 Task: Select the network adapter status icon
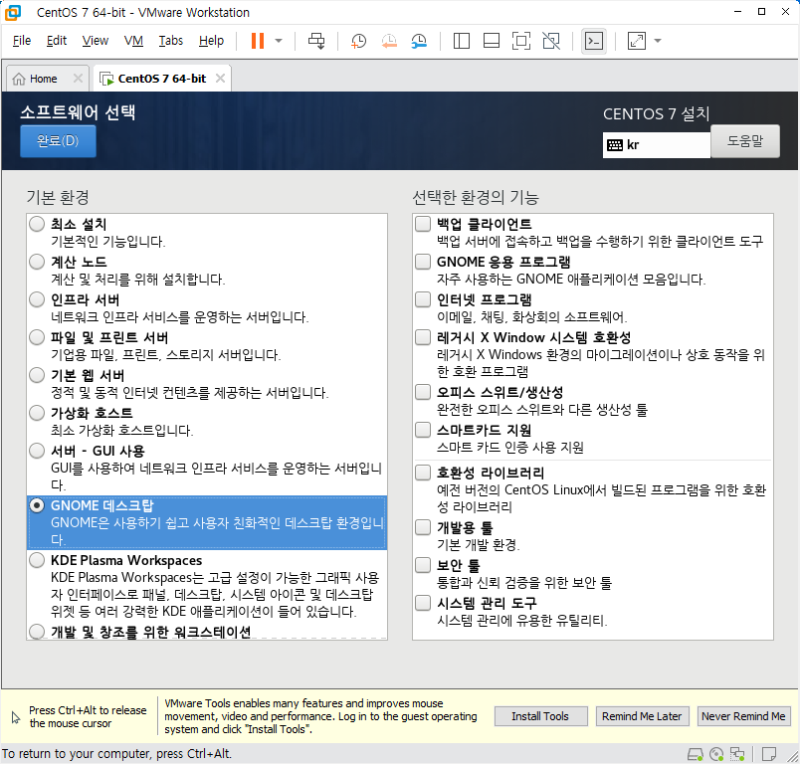point(737,754)
